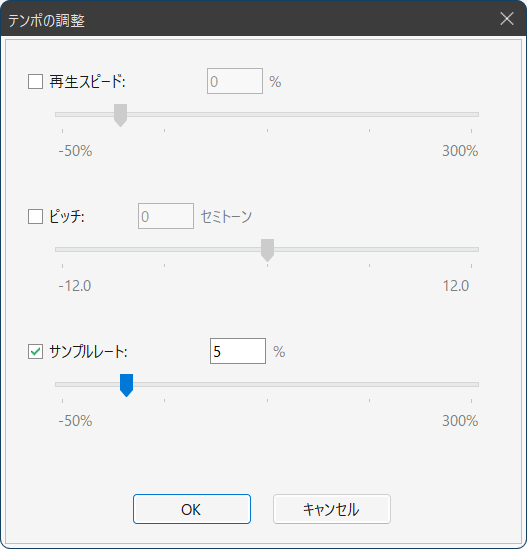Click the ピッチ label text
Screen dimensions: 527x549
pyautogui.click(x=67, y=216)
